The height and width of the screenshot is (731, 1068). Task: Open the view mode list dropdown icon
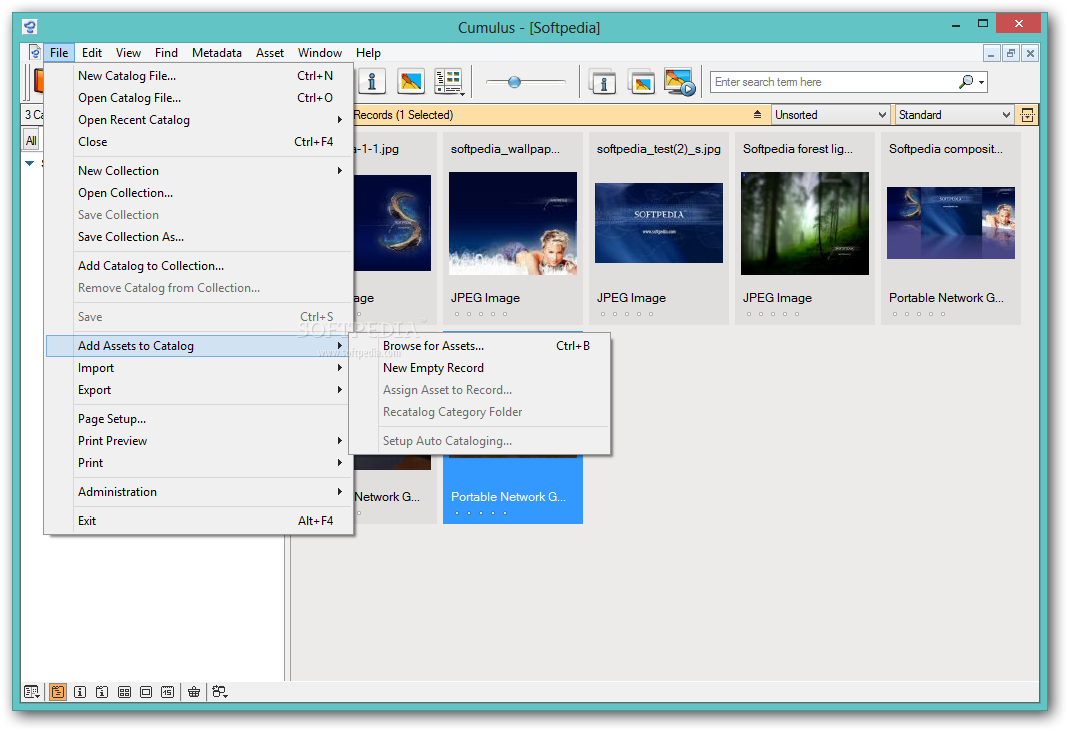450,82
